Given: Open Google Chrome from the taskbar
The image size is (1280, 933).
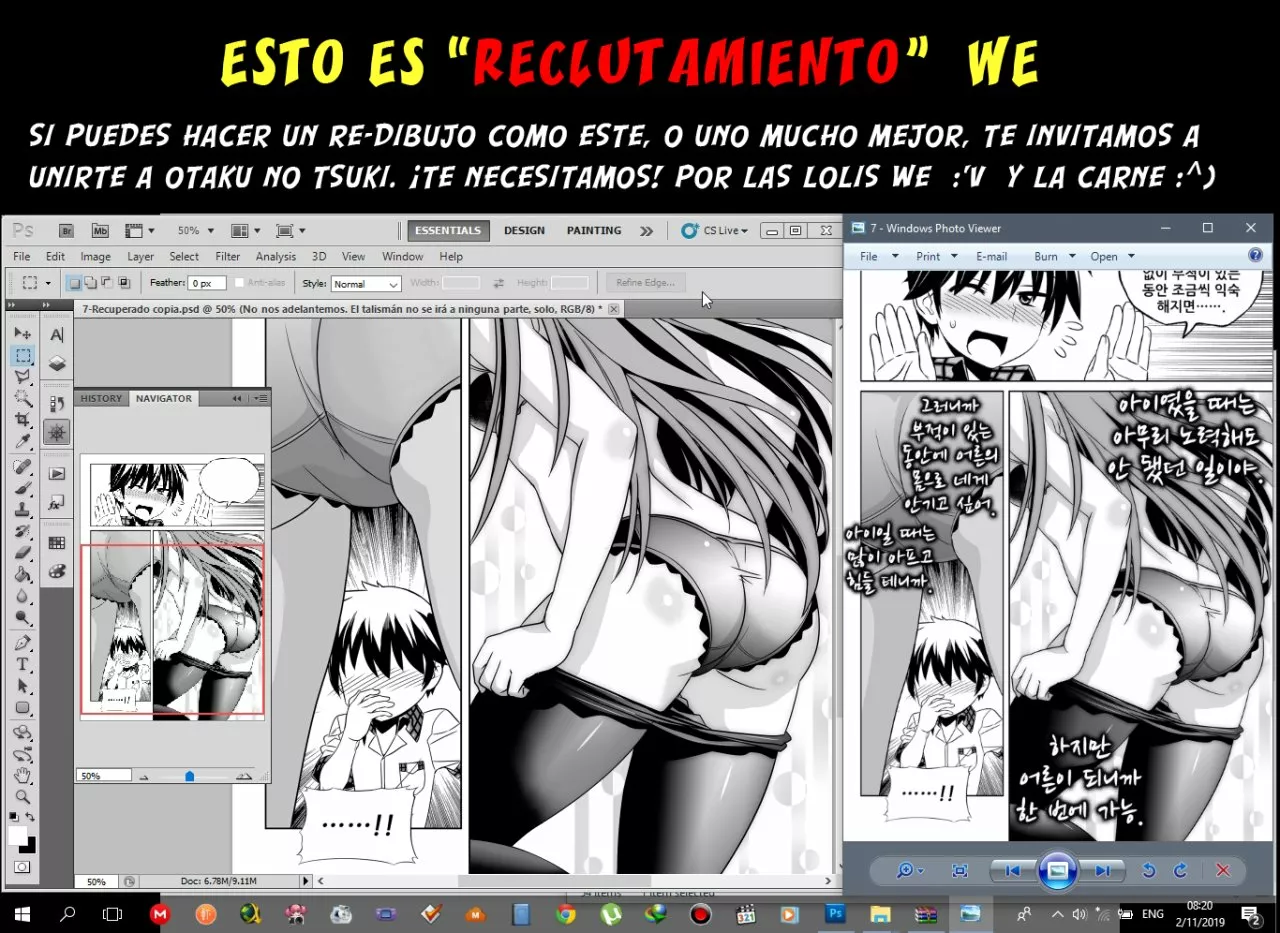Looking at the screenshot, I should tap(565, 914).
